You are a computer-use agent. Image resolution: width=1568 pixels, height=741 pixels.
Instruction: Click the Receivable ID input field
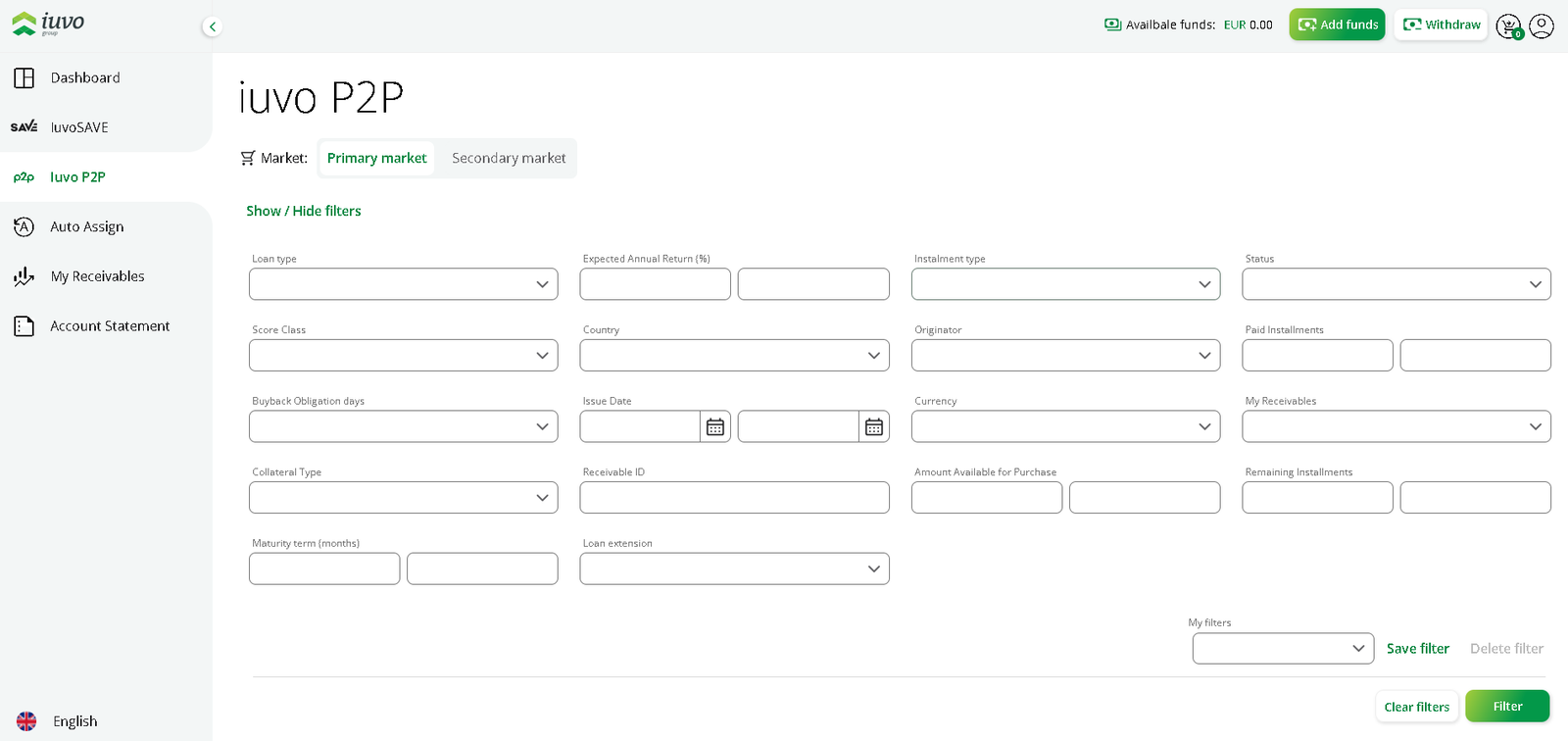click(x=735, y=497)
